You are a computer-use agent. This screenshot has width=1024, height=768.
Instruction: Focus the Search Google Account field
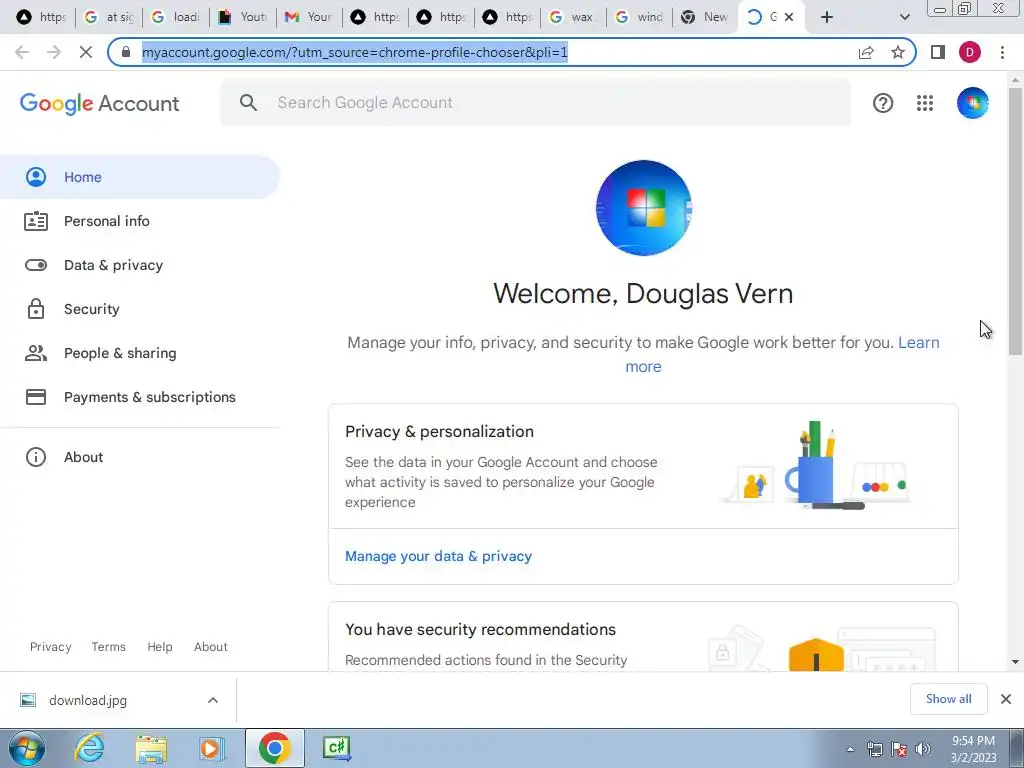click(x=536, y=103)
